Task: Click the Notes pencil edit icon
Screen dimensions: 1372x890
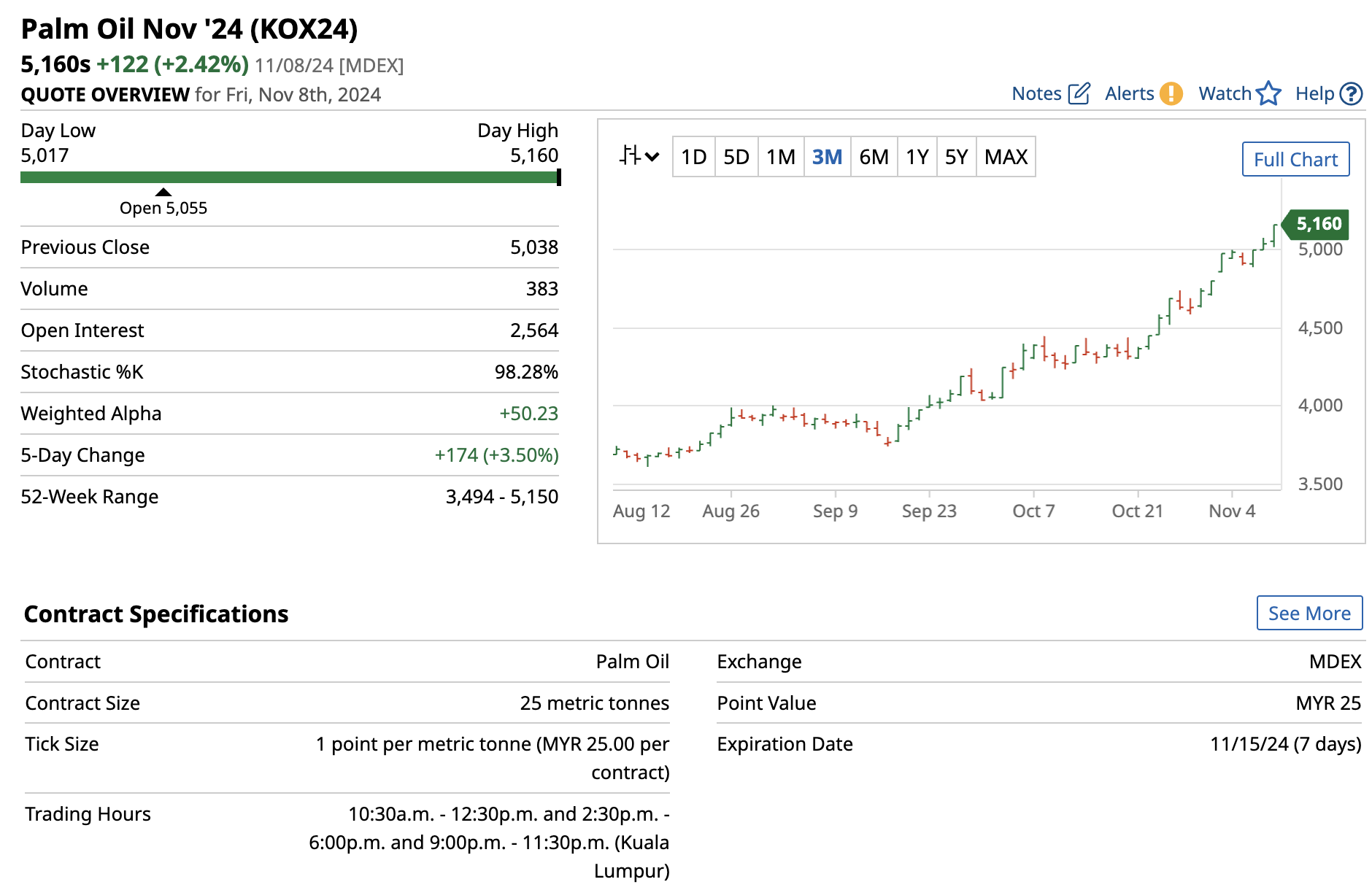Action: [1079, 94]
